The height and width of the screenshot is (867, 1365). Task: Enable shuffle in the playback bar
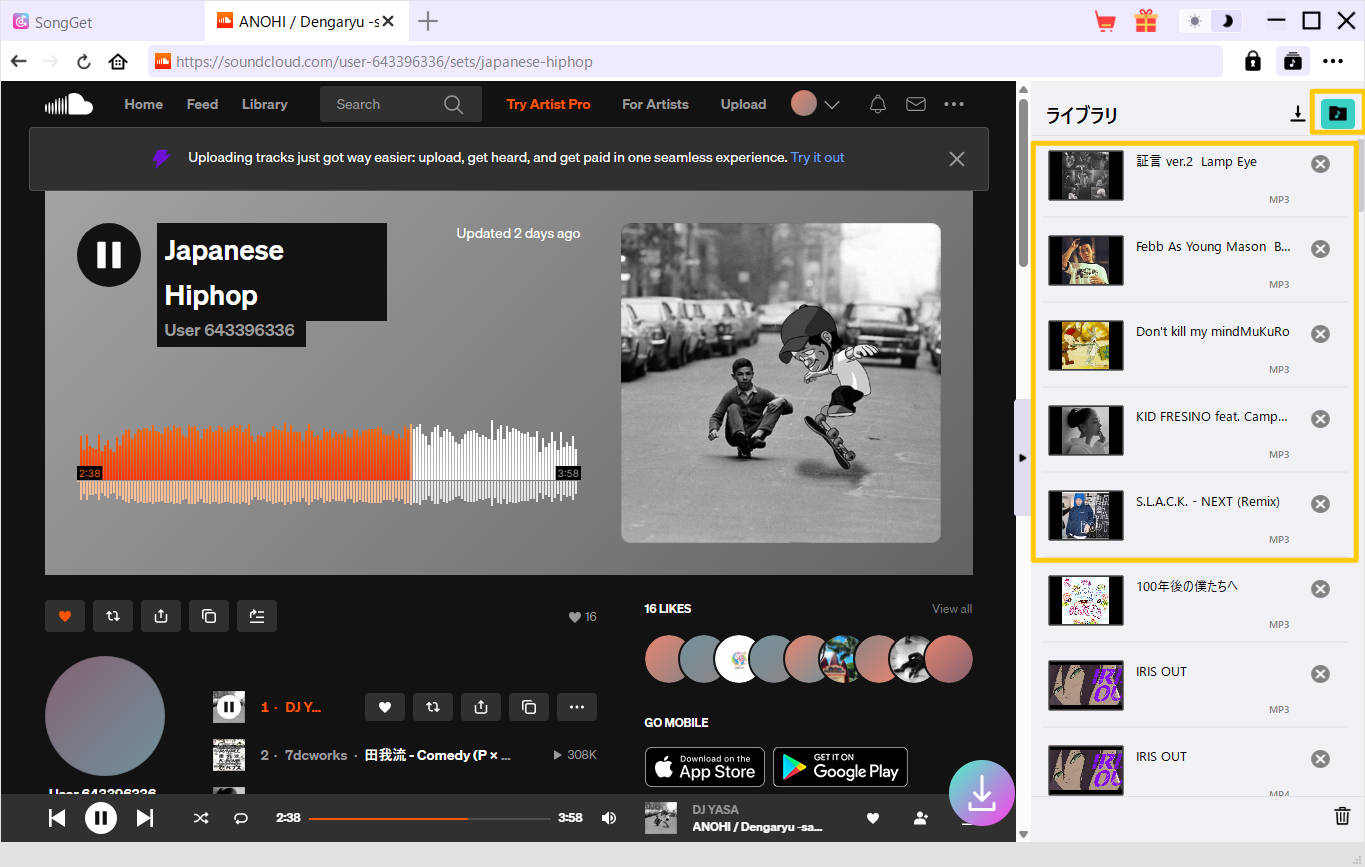(x=200, y=817)
